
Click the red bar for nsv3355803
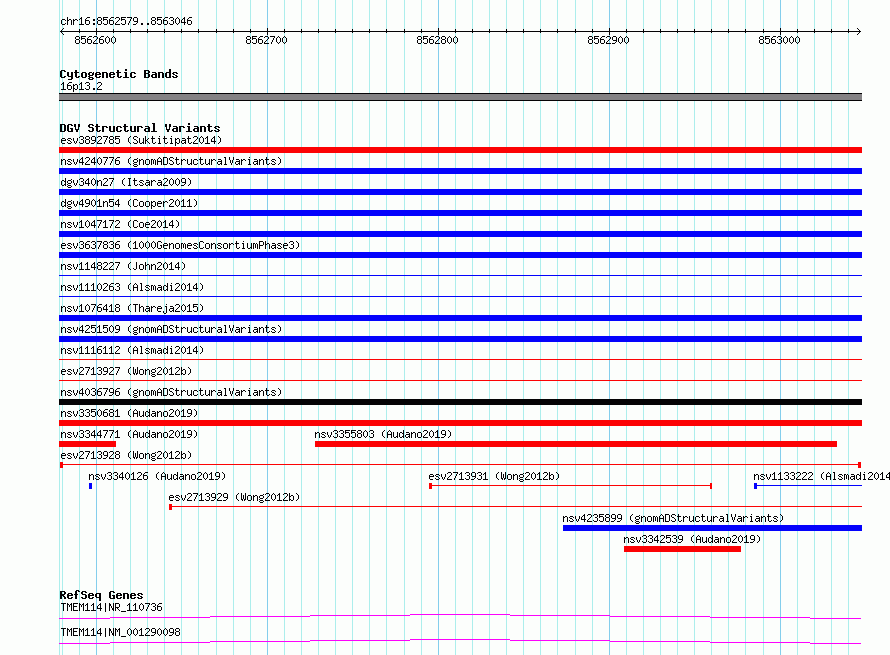click(x=576, y=444)
